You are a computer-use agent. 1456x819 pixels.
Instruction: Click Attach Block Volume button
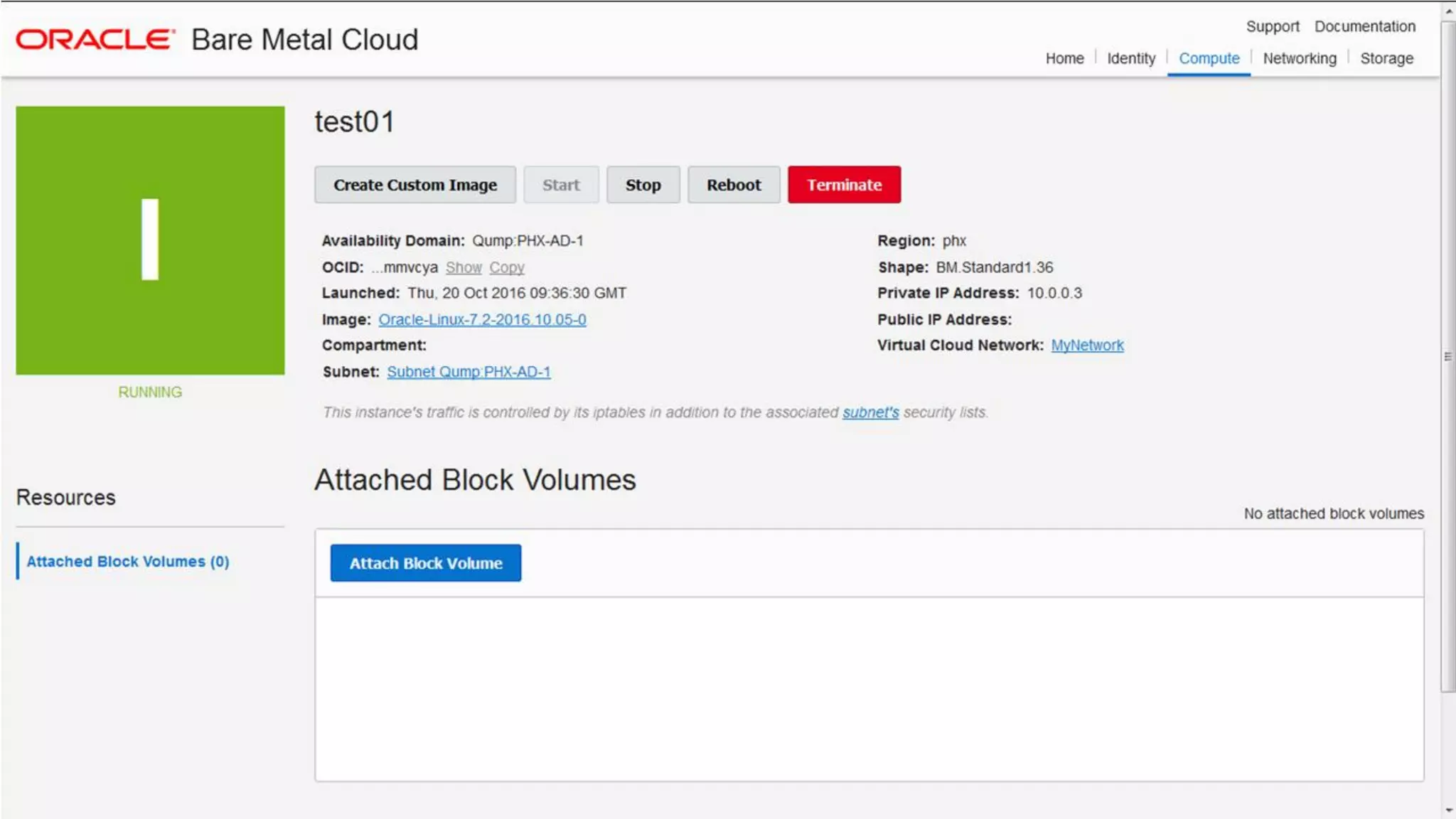[426, 563]
